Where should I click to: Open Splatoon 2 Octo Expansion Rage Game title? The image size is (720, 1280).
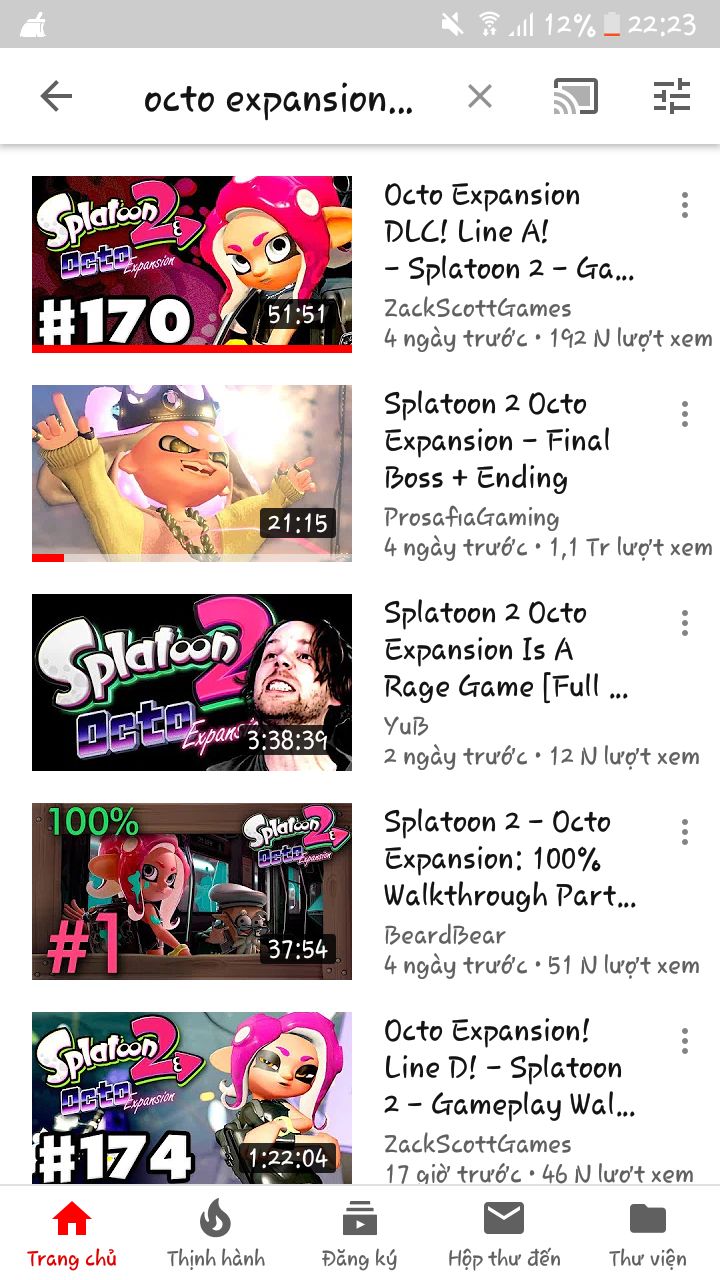click(507, 650)
